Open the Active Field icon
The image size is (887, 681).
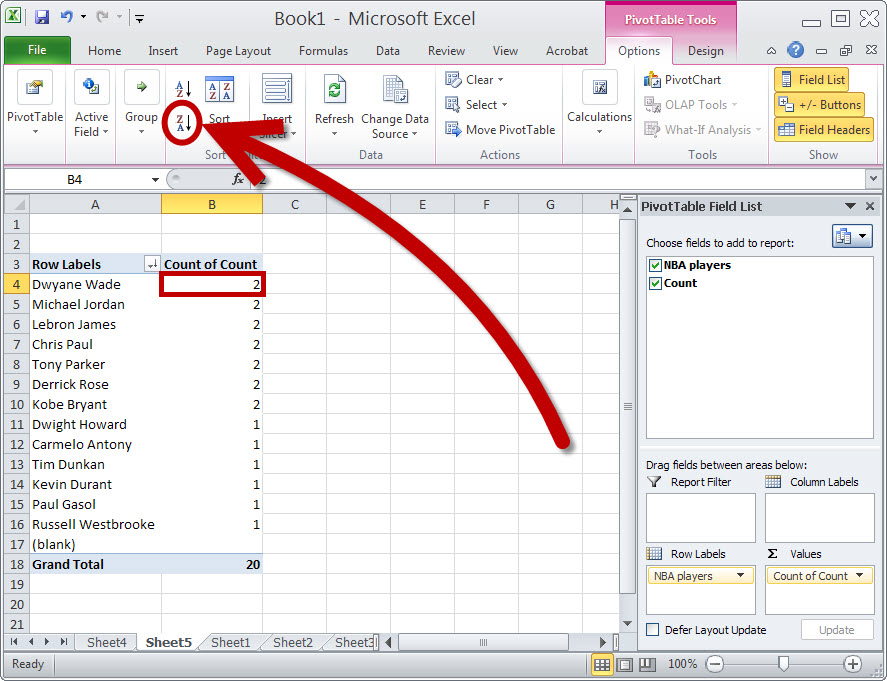91,87
